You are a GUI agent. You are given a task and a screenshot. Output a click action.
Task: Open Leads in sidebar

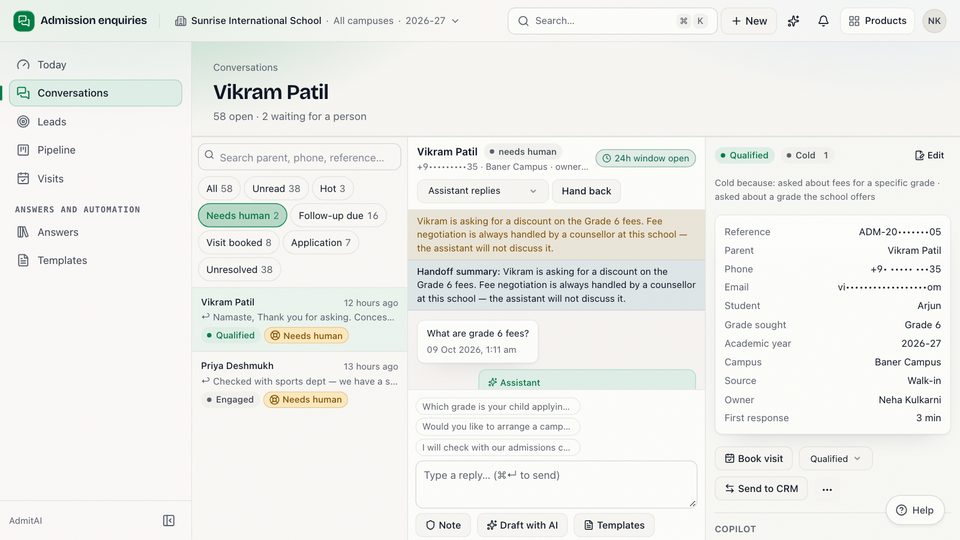pos(96,121)
